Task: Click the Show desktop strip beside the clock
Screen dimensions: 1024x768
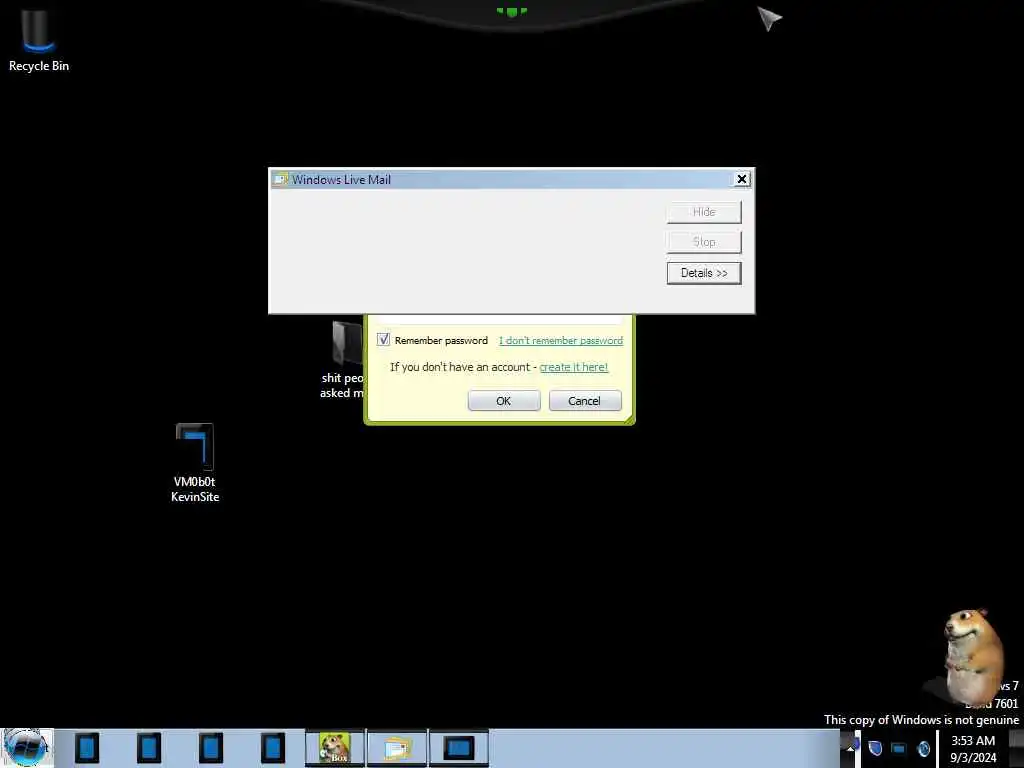Action: [x=1016, y=748]
